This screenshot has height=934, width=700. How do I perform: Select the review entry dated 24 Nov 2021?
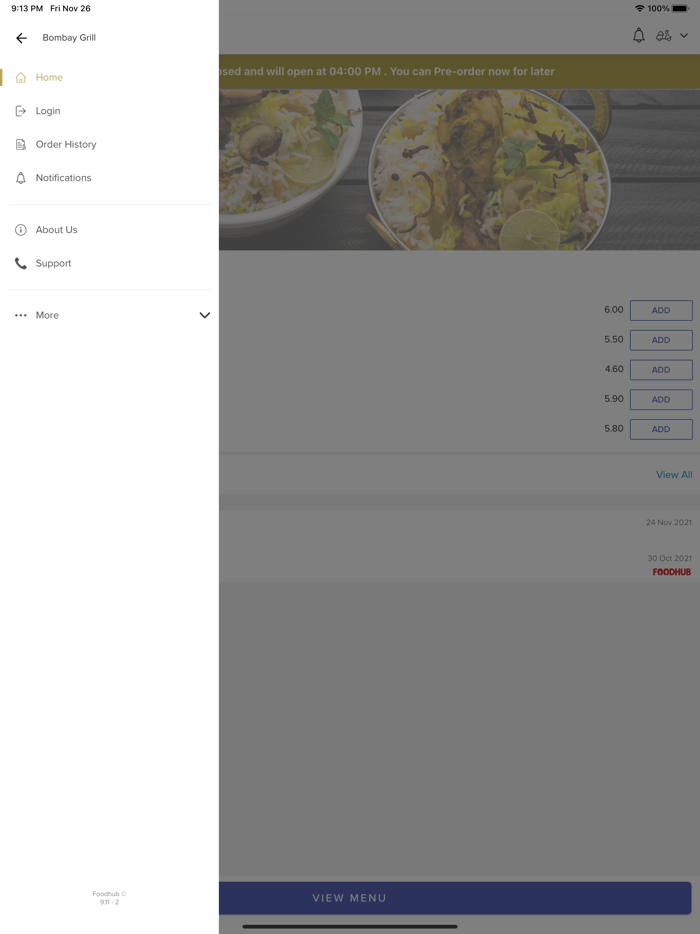(459, 528)
